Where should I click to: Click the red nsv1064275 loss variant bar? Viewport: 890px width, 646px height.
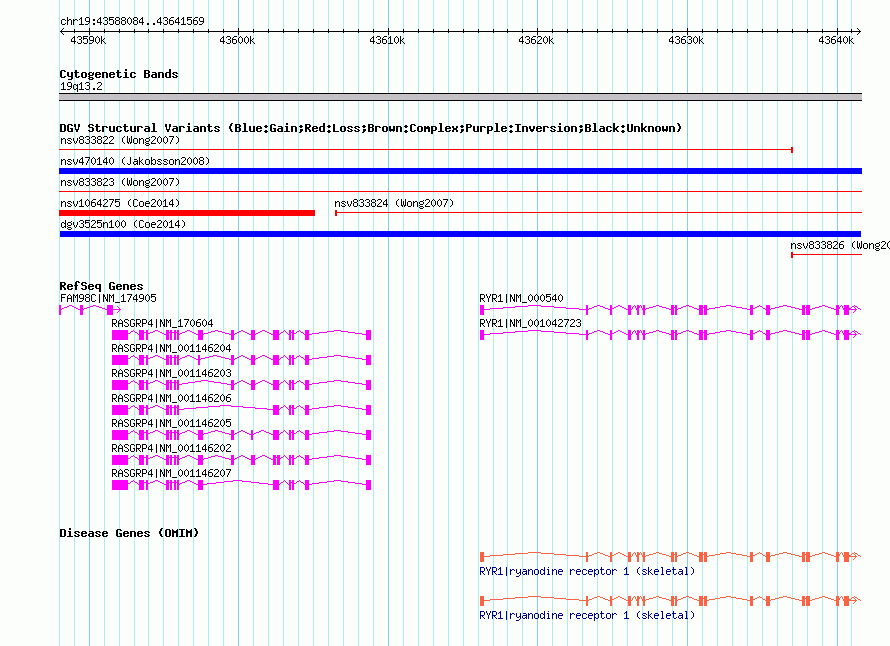(x=186, y=212)
